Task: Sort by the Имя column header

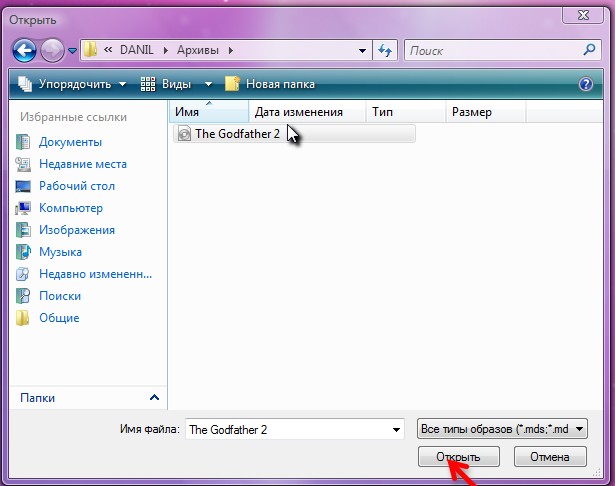Action: 209,112
